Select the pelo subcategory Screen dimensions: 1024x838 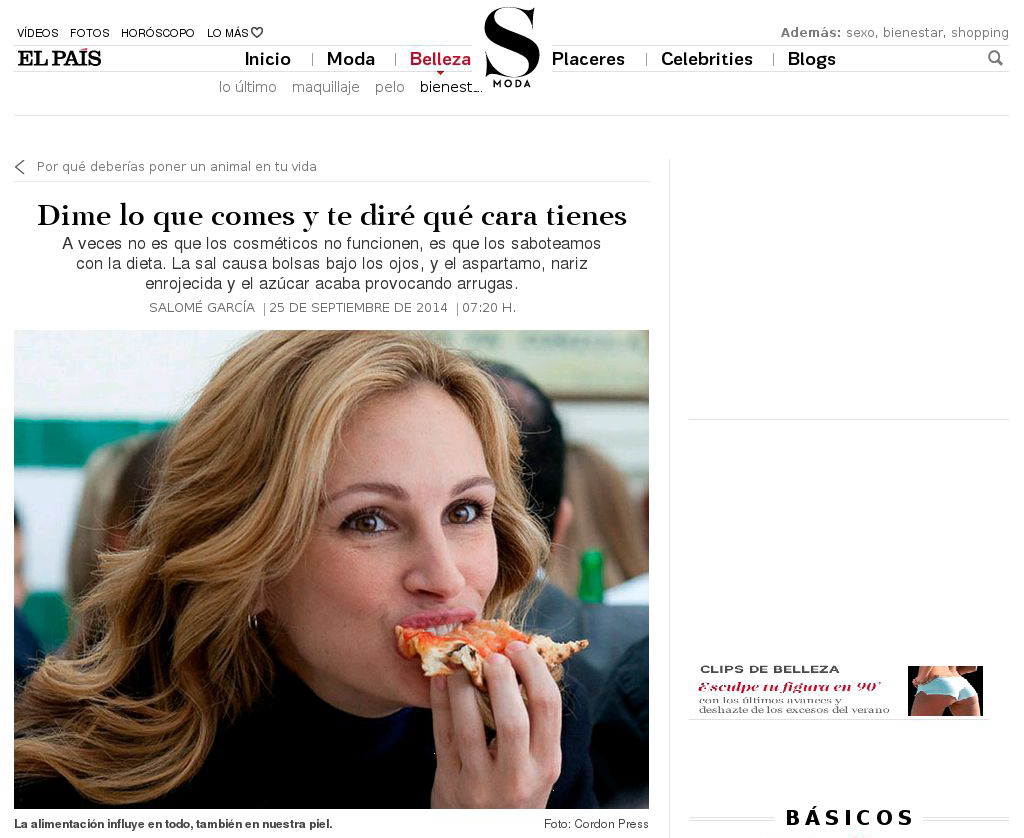(390, 87)
